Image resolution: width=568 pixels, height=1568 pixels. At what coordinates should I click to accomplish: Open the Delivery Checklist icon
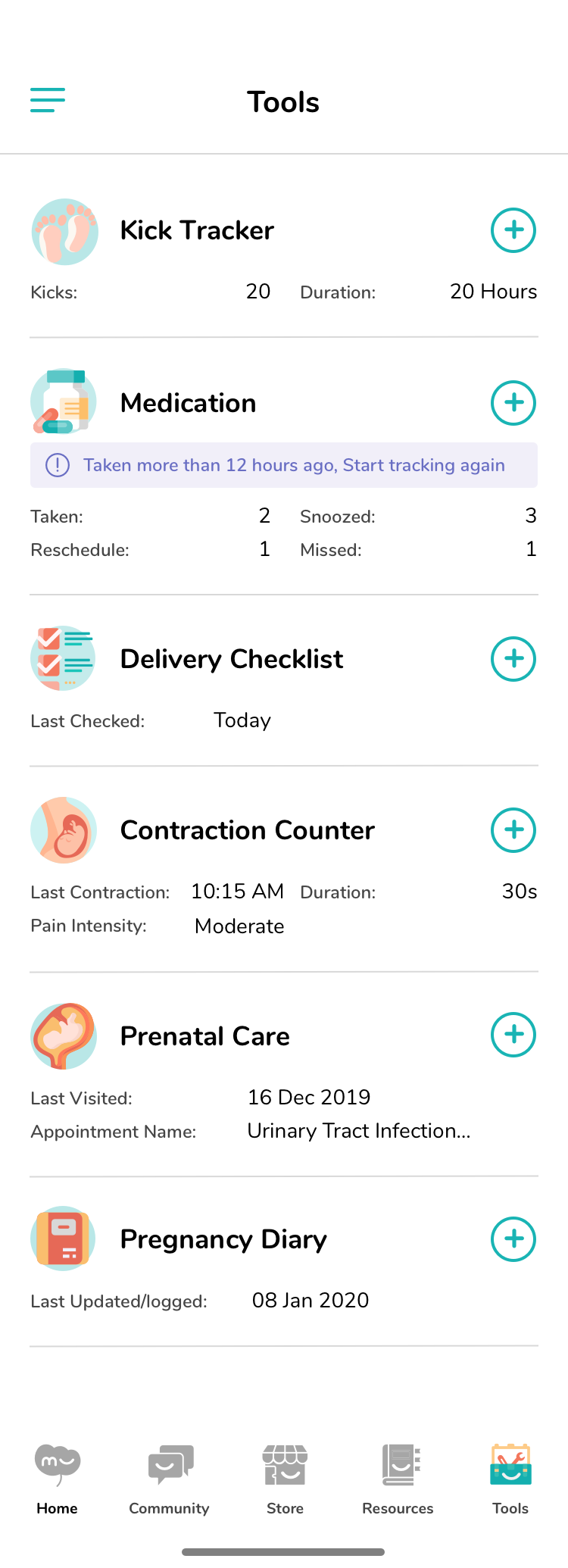click(64, 658)
